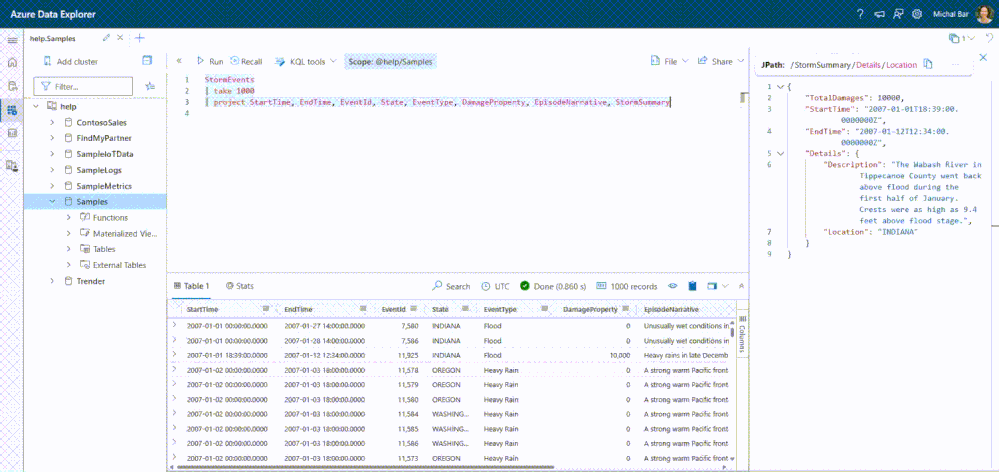Screen dimensions: 999x472
Task: Open the tabs count dropdown
Action: pyautogui.click(x=962, y=38)
